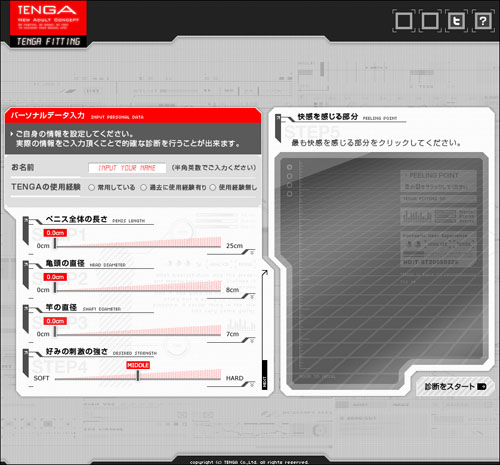Click the red MIDDLE value badge

click(x=138, y=365)
